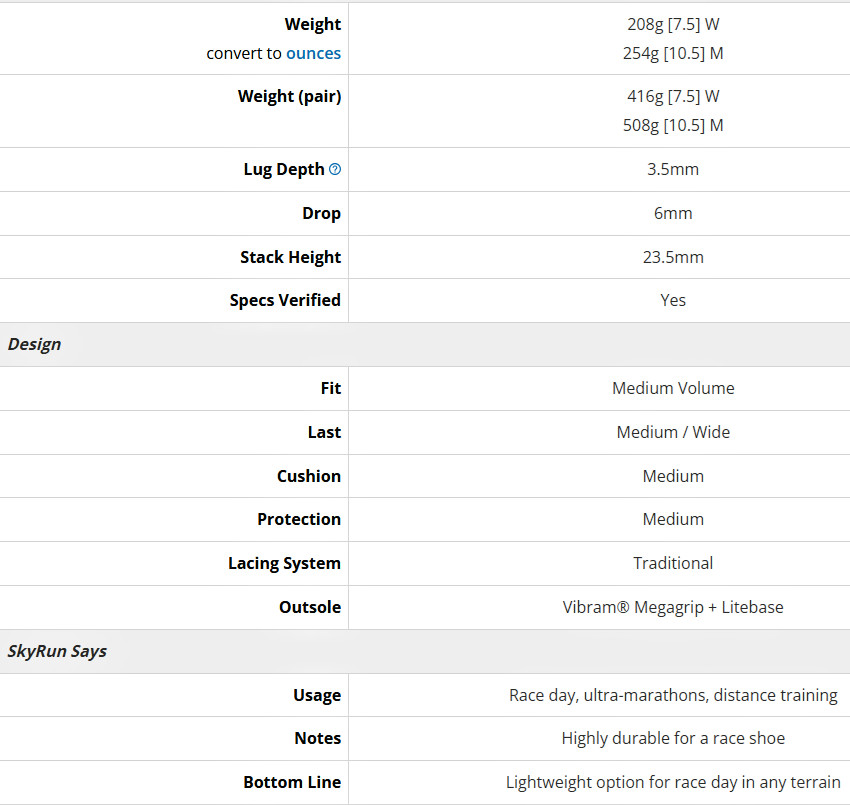
Task: Click the Medium / Wide last value
Action: [673, 432]
